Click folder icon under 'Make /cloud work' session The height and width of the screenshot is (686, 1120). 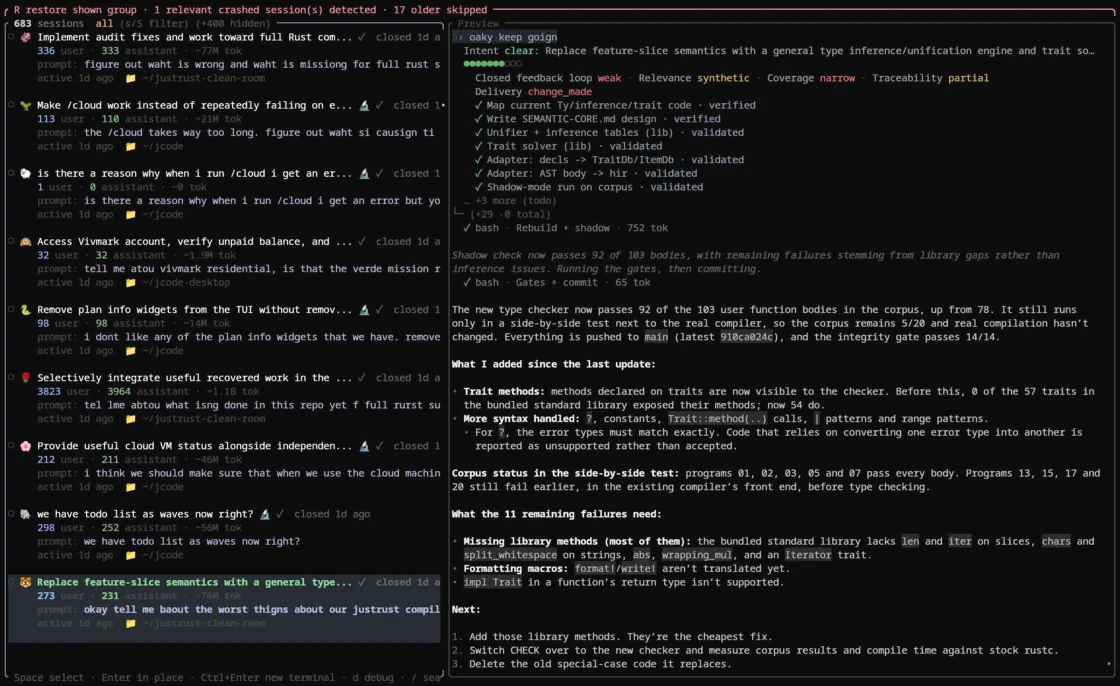pyautogui.click(x=131, y=146)
